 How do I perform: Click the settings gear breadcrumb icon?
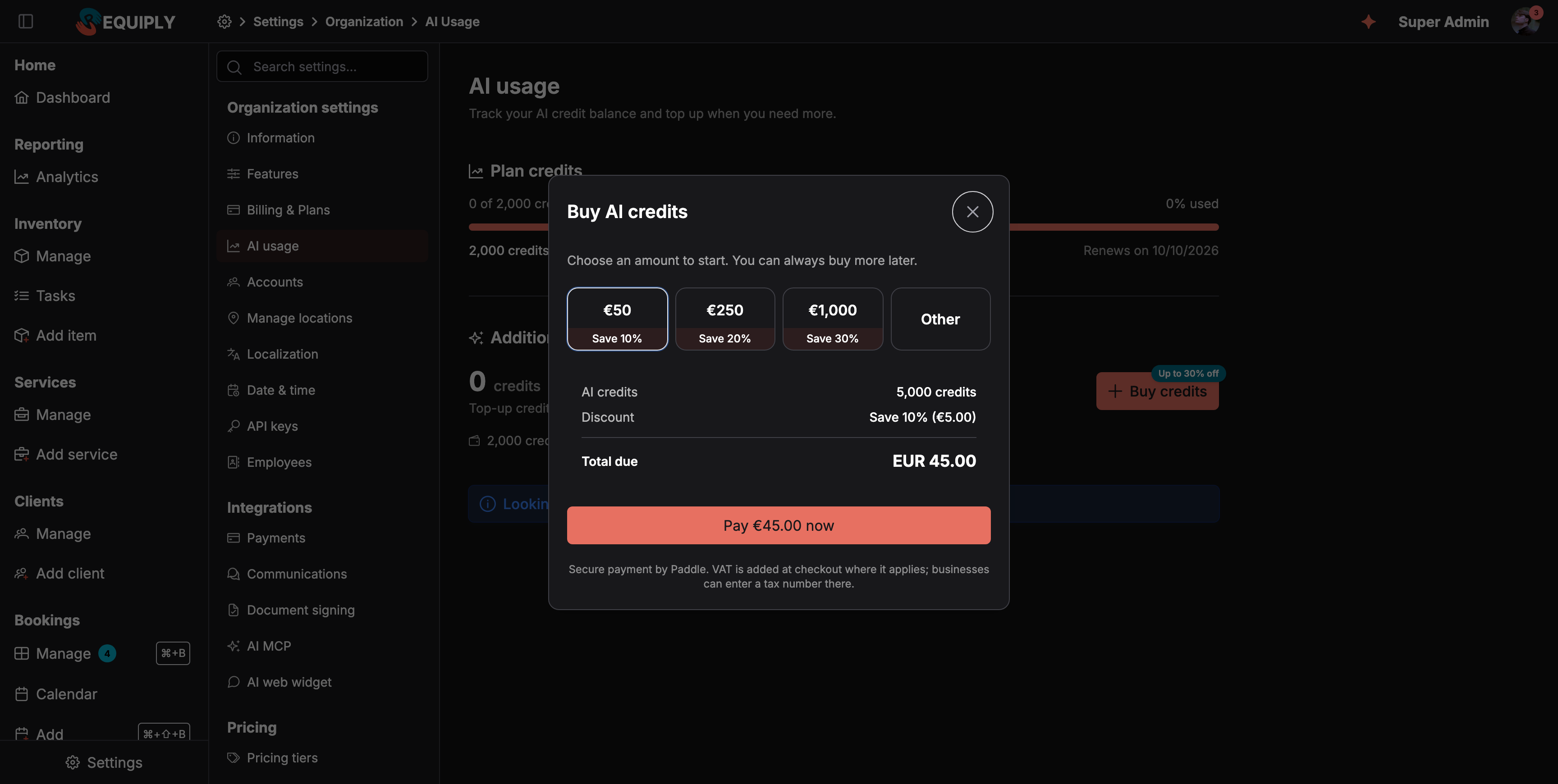coord(225,22)
